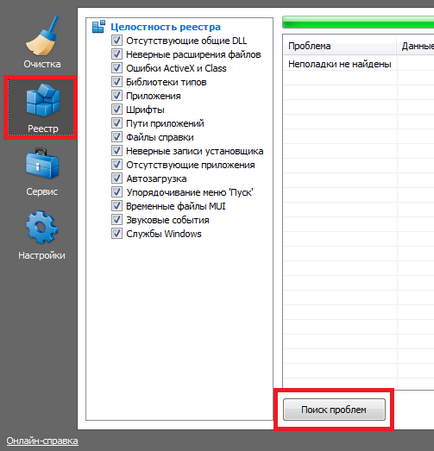Sort by the Проблема column header

click(340, 46)
